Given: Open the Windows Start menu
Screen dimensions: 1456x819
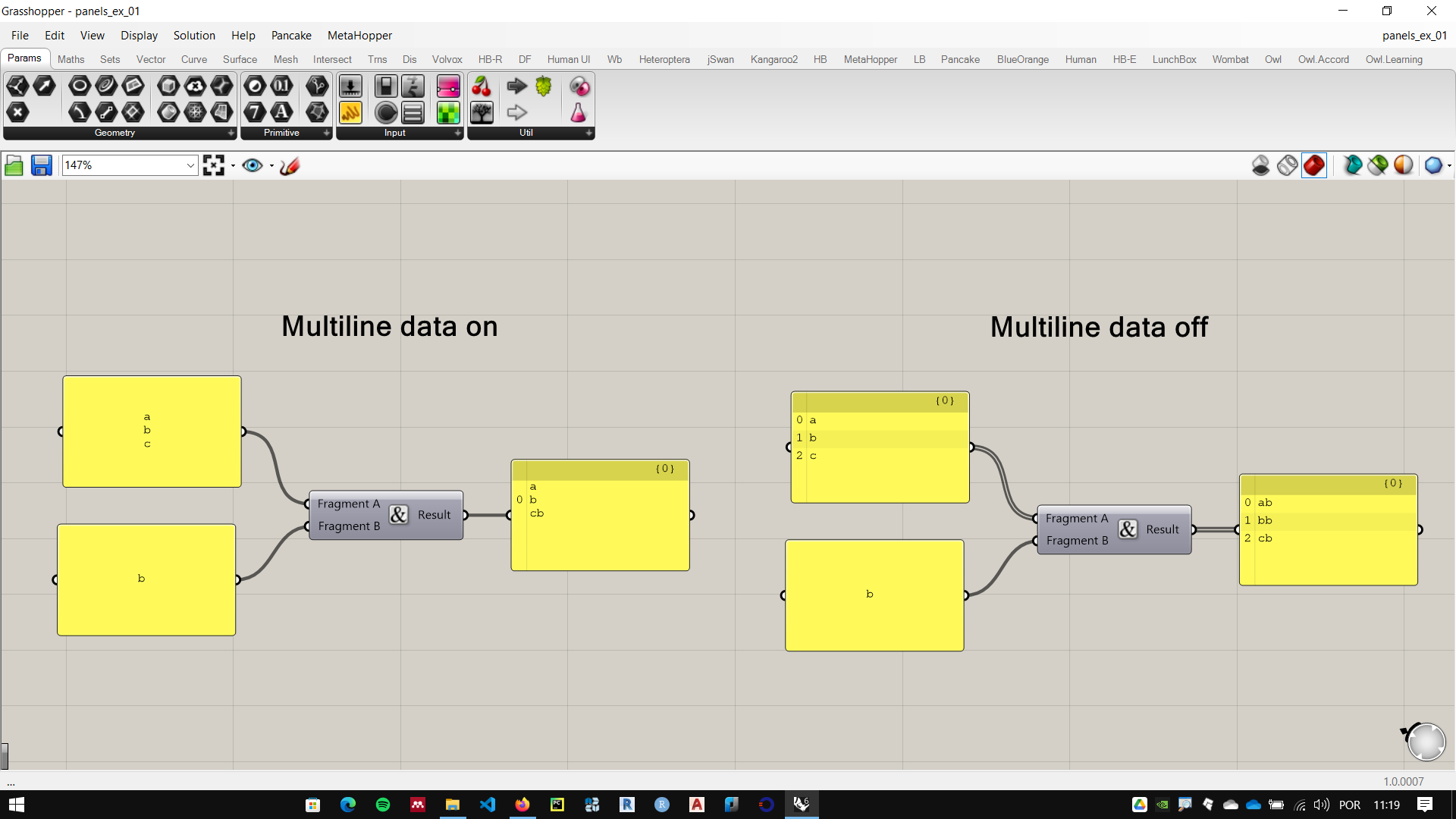Looking at the screenshot, I should pos(16,805).
